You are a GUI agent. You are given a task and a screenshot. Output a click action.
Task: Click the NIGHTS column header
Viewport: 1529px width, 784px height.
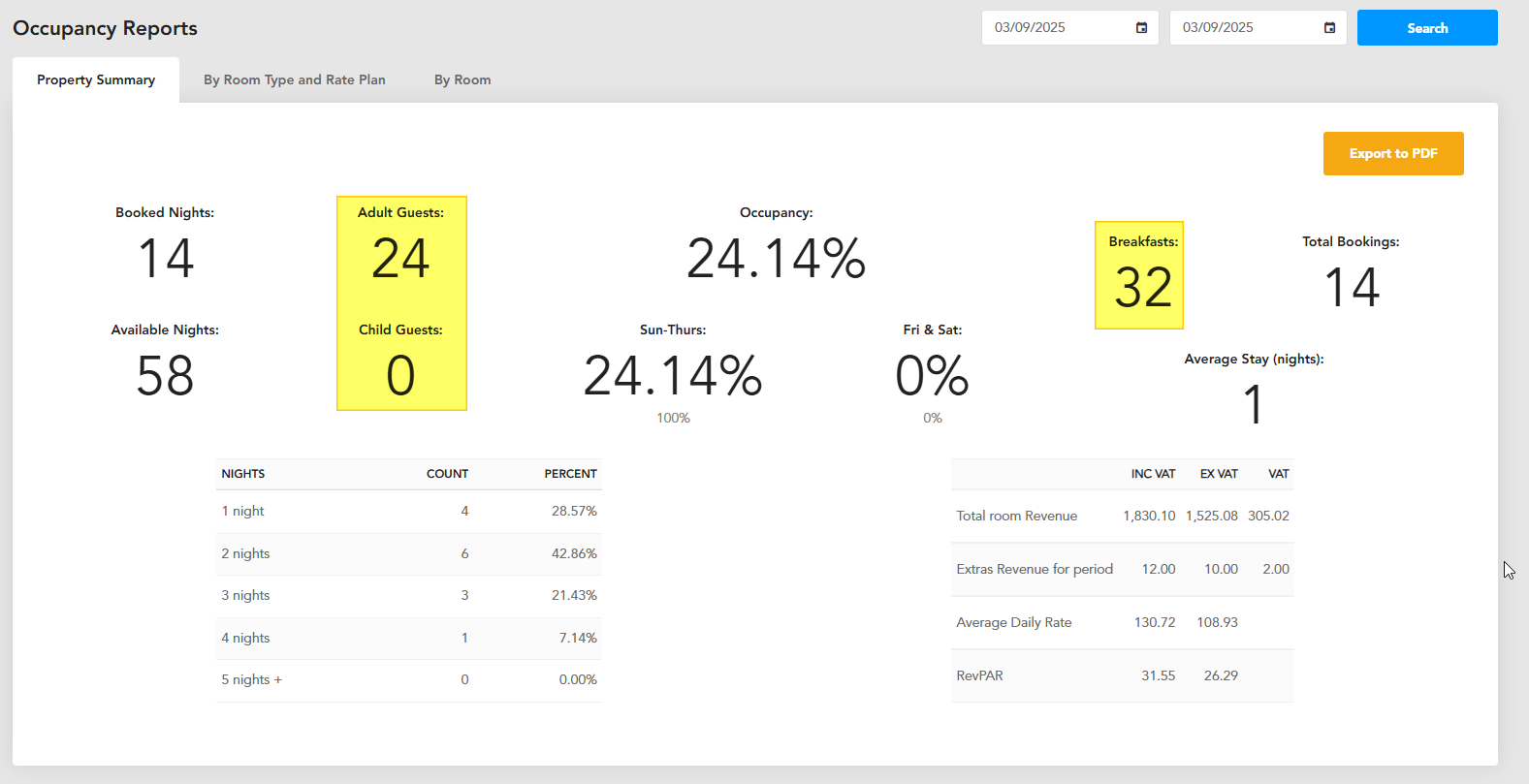pos(243,474)
